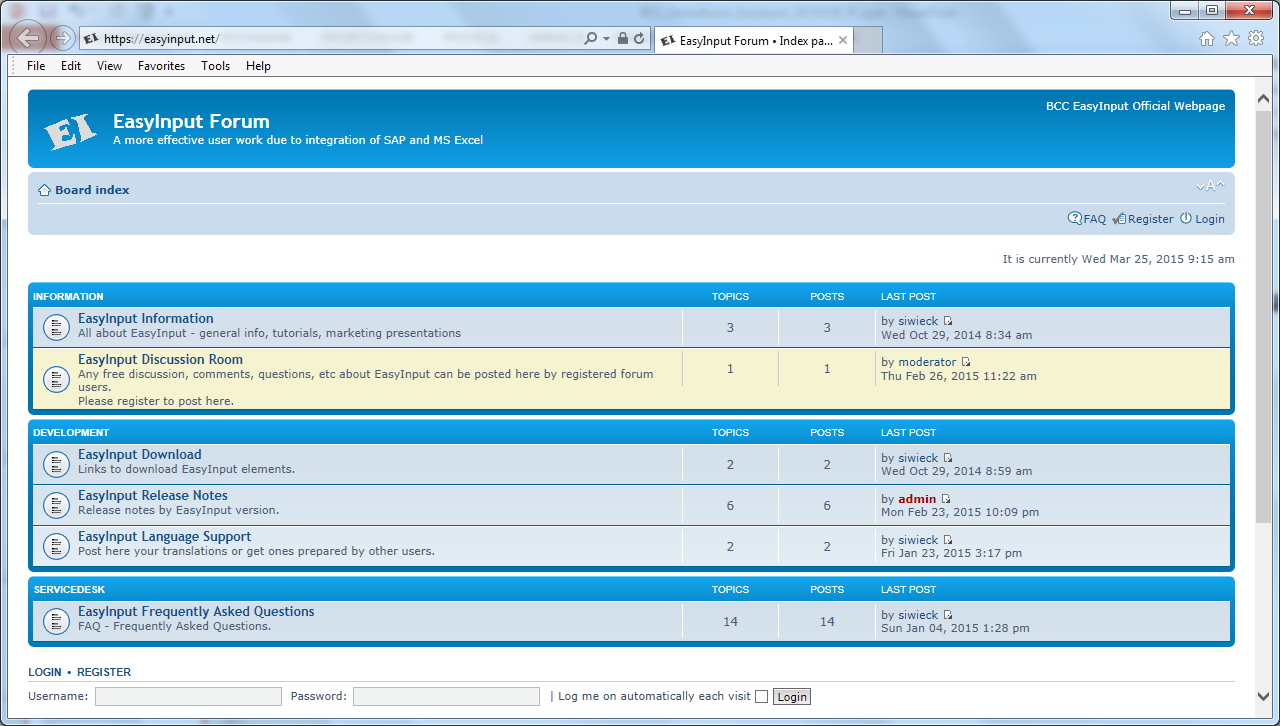This screenshot has height=726, width=1280.
Task: Click the REGISTER link above username field
Action: [104, 672]
